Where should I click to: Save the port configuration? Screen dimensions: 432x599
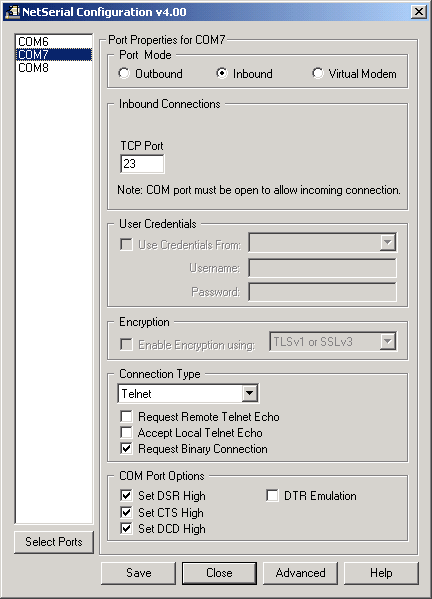139,573
